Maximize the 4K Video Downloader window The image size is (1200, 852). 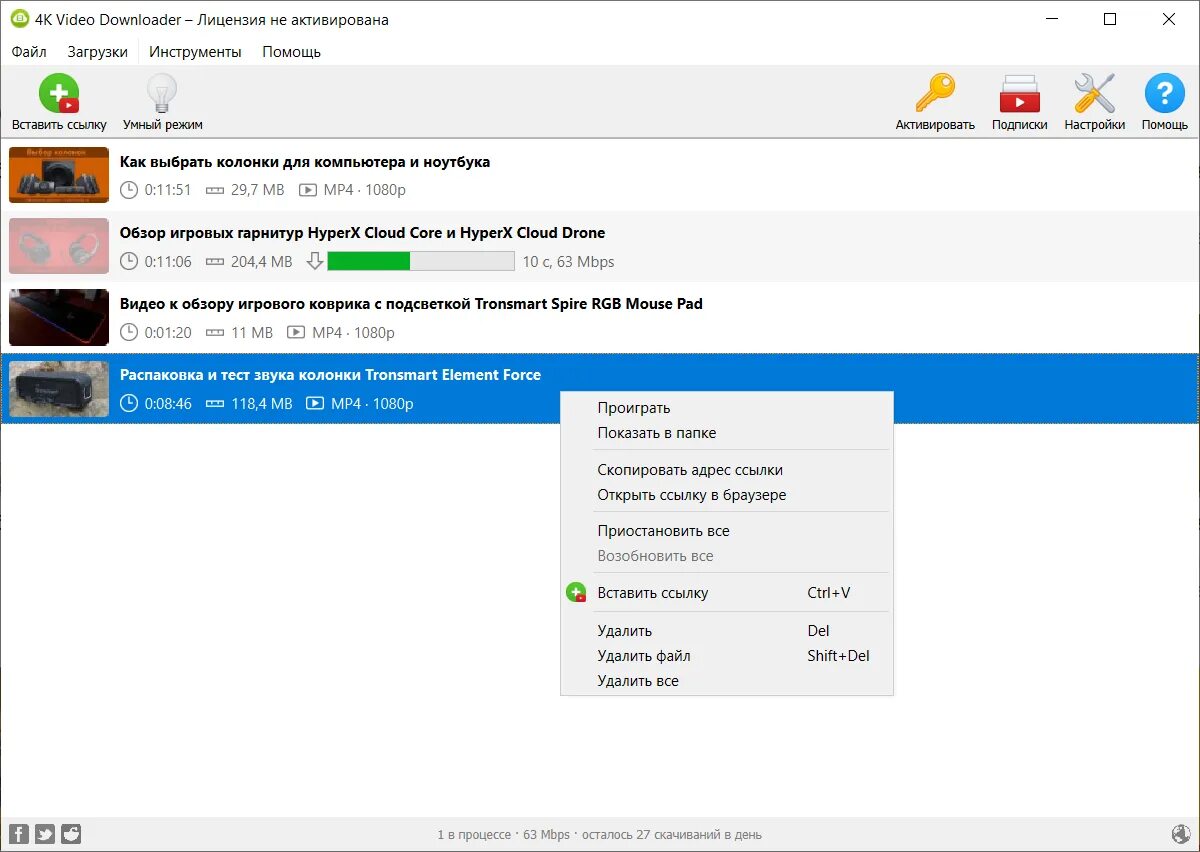(1110, 19)
